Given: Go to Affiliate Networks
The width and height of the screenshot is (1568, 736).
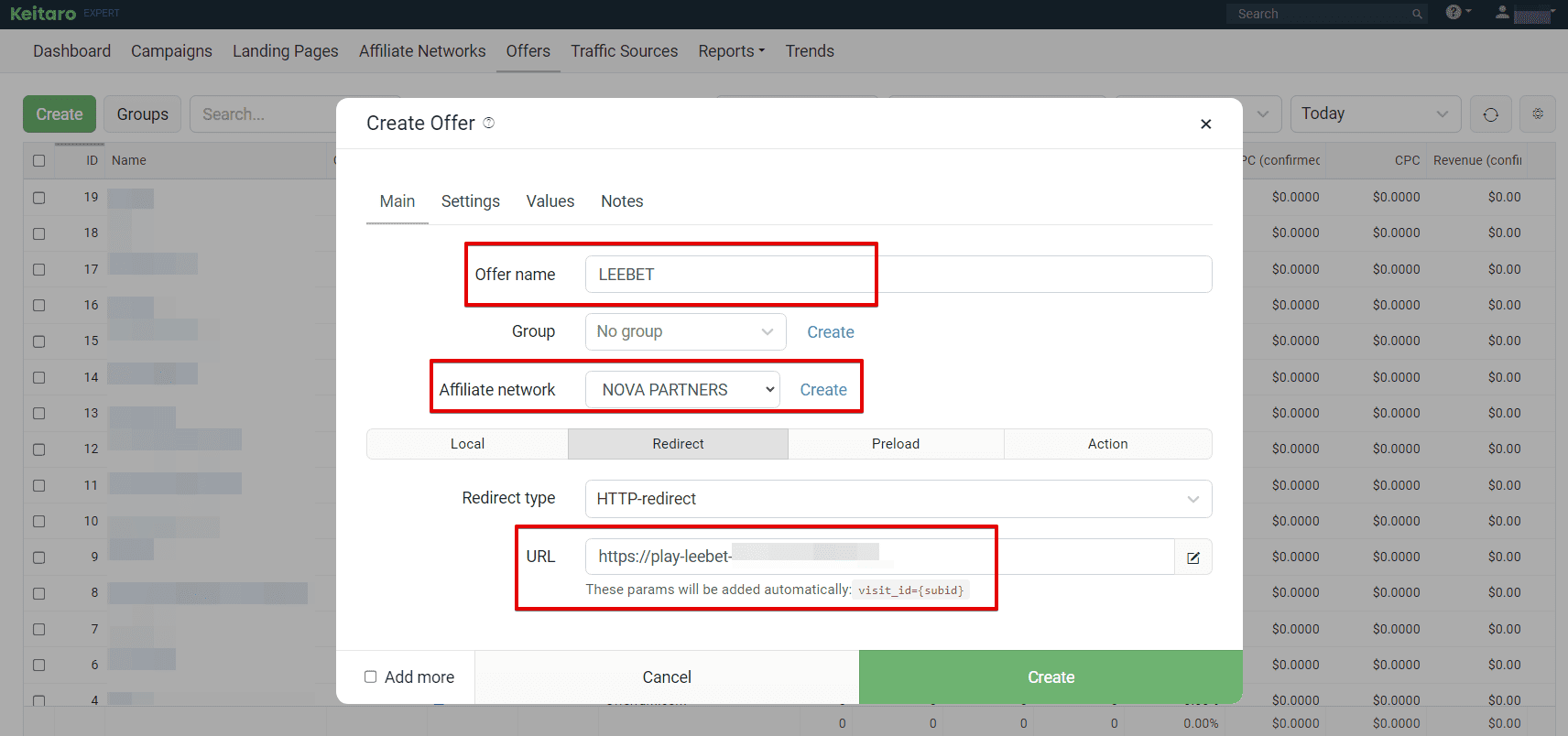Looking at the screenshot, I should pyautogui.click(x=422, y=51).
